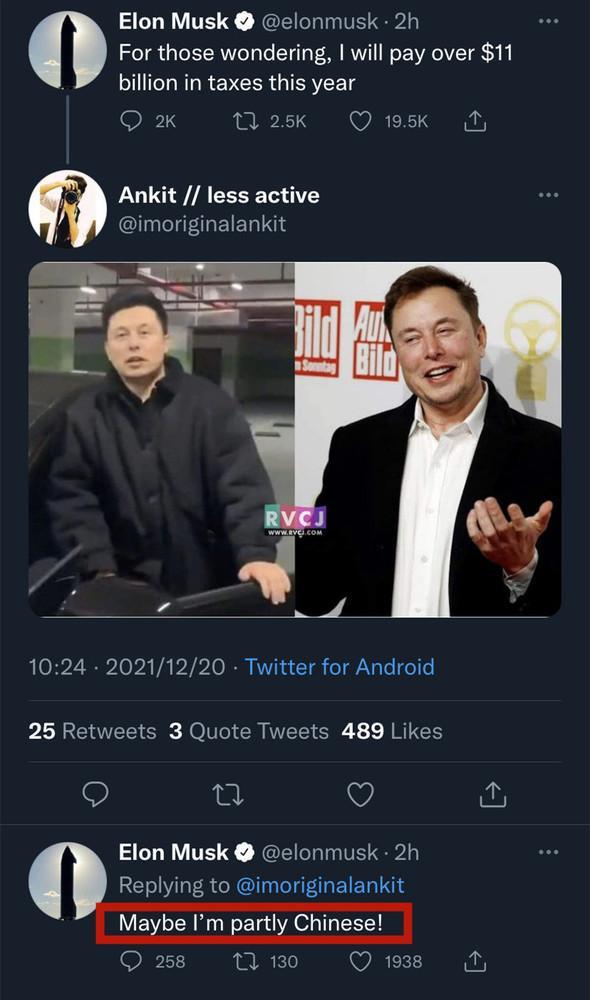Open the side-by-side comparison image

295,439
